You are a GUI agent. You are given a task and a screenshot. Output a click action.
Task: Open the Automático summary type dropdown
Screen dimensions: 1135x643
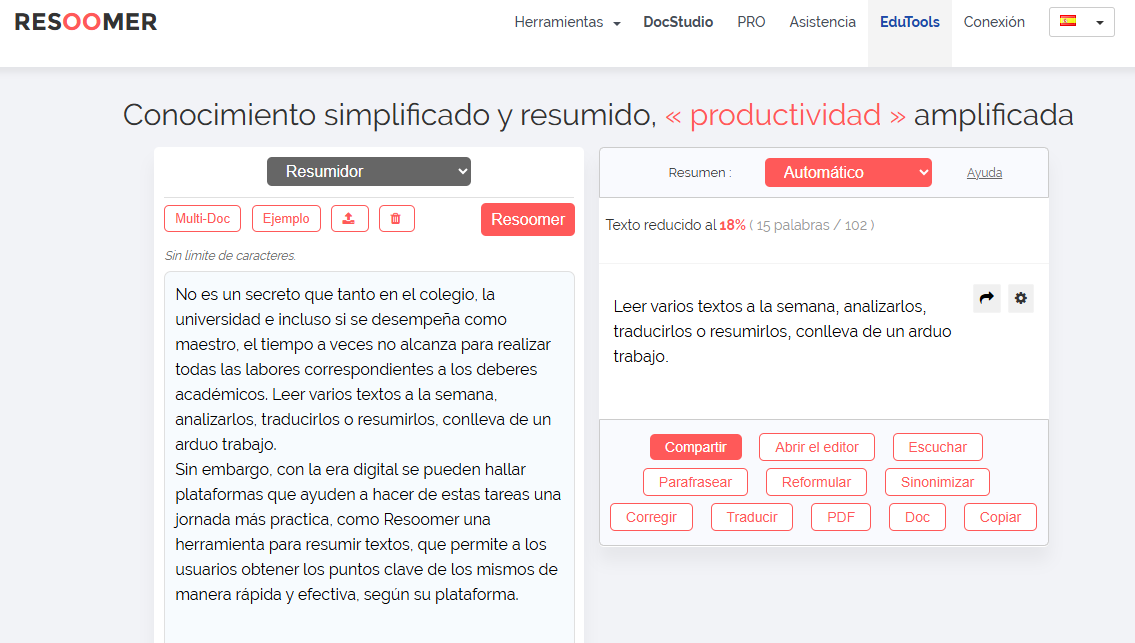tap(848, 172)
